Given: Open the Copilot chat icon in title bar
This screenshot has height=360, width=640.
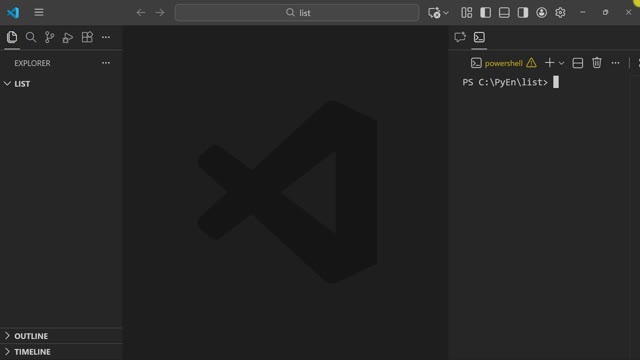Looking at the screenshot, I should point(434,13).
